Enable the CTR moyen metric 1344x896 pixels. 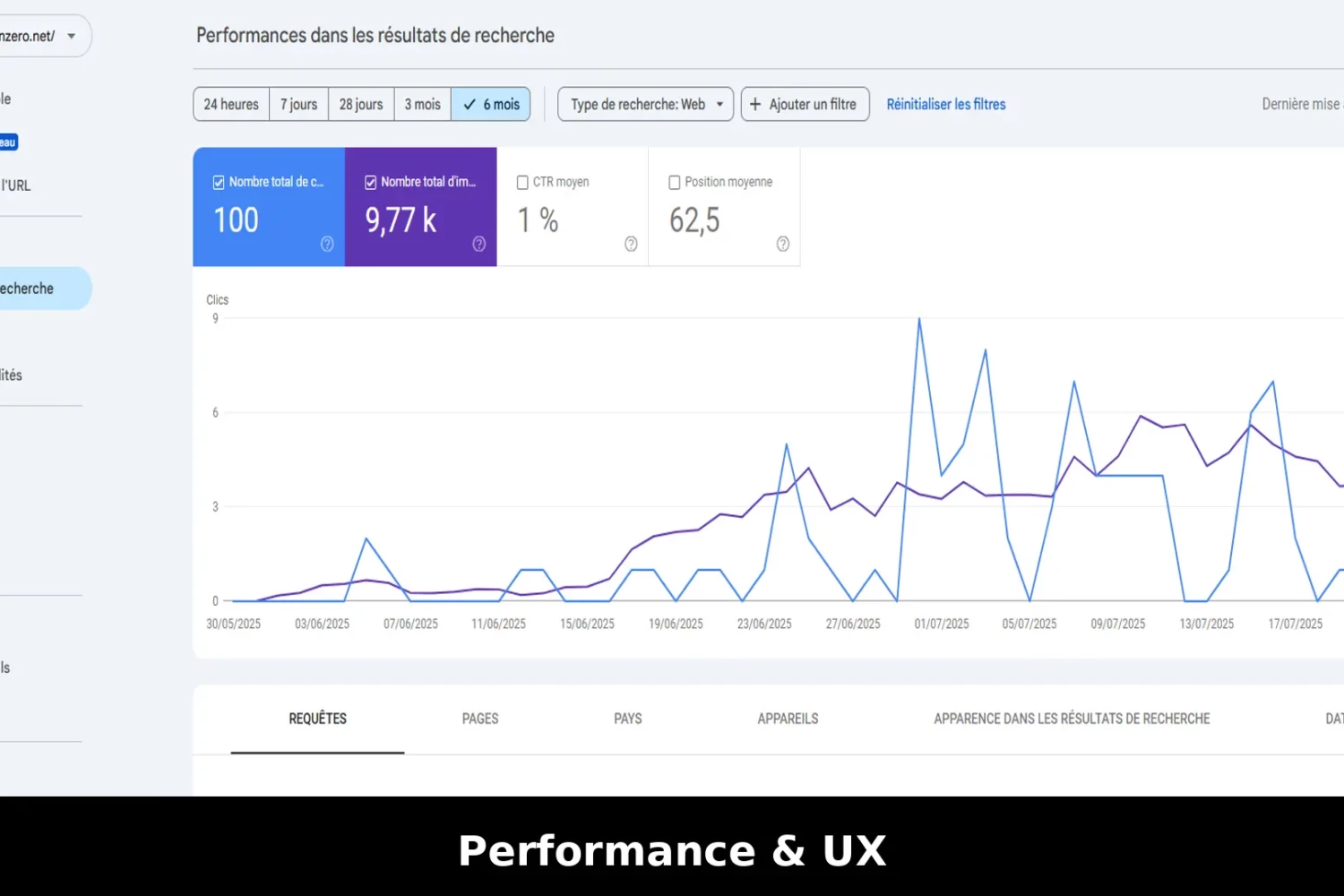[x=522, y=182]
